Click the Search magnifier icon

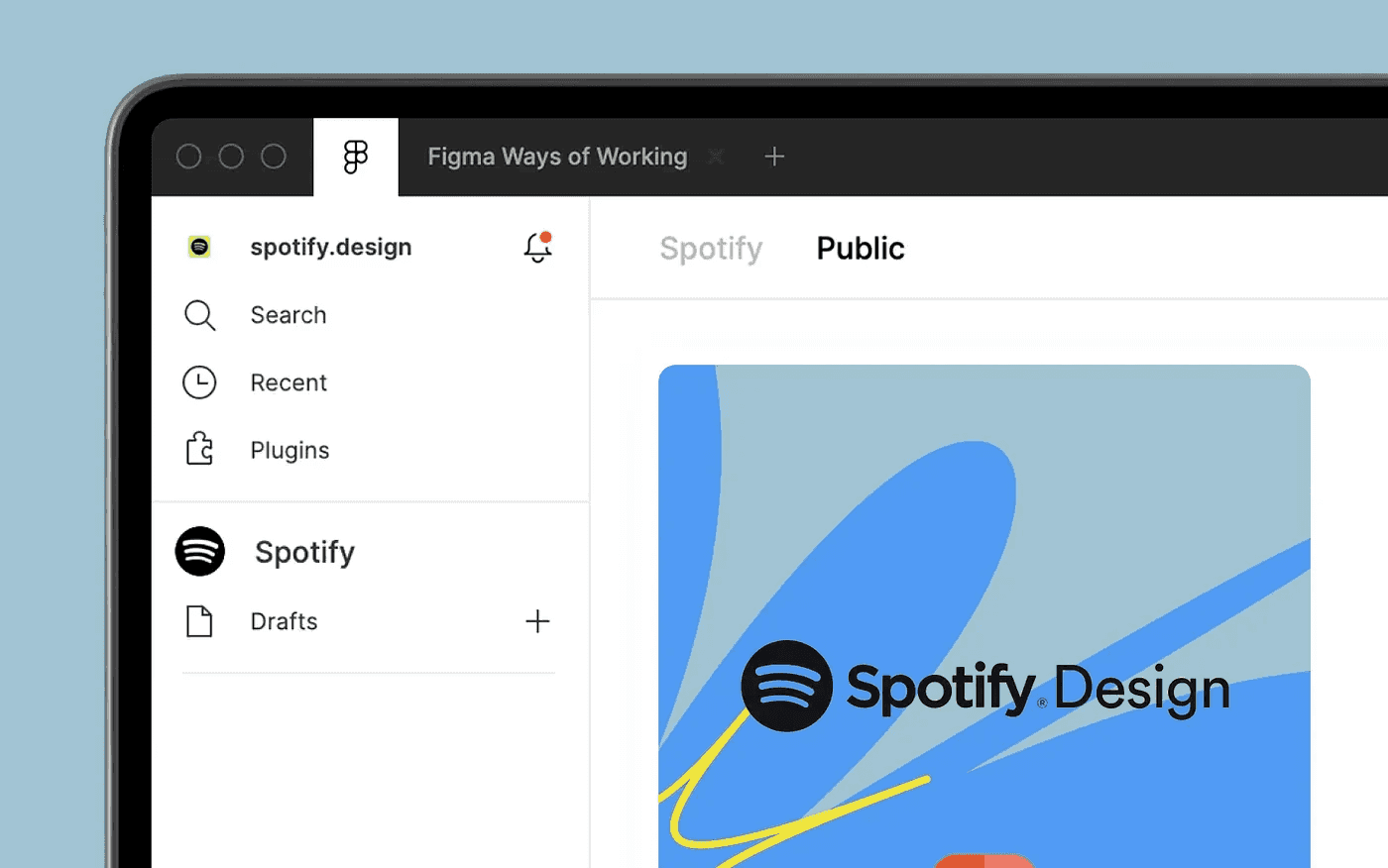tap(199, 315)
